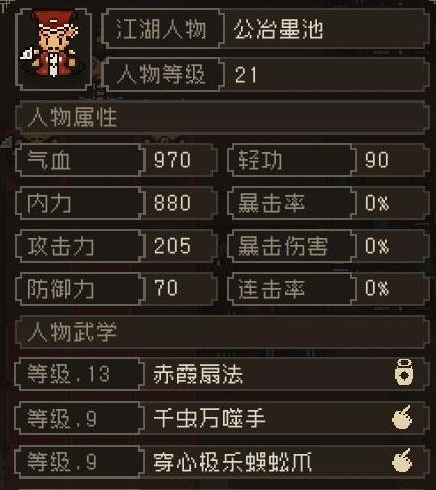Select the 赤霞扇法 martial art row
The width and height of the screenshot is (436, 490).
(222, 373)
